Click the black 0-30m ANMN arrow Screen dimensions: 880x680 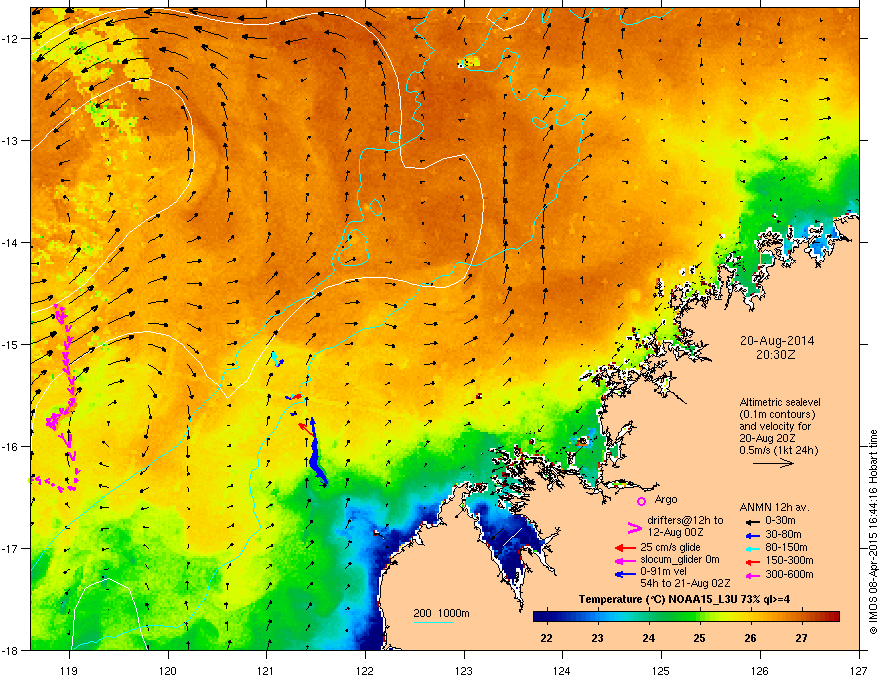[x=751, y=522]
